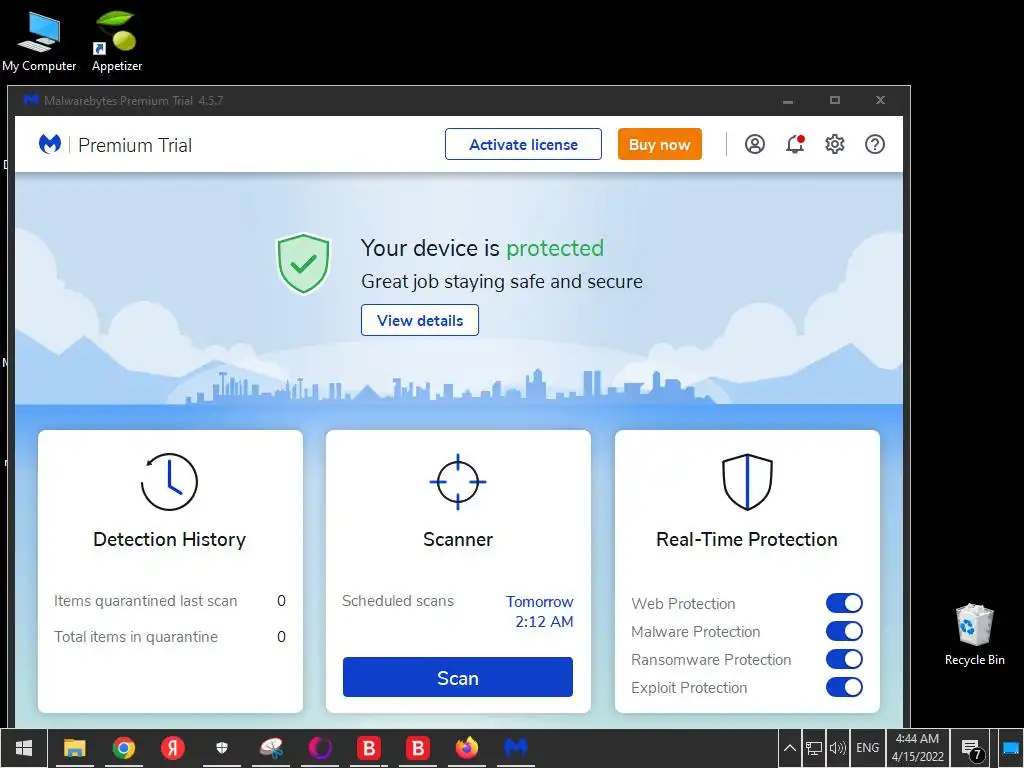Image resolution: width=1024 pixels, height=768 pixels.
Task: Show hidden system tray icons
Action: (790, 748)
